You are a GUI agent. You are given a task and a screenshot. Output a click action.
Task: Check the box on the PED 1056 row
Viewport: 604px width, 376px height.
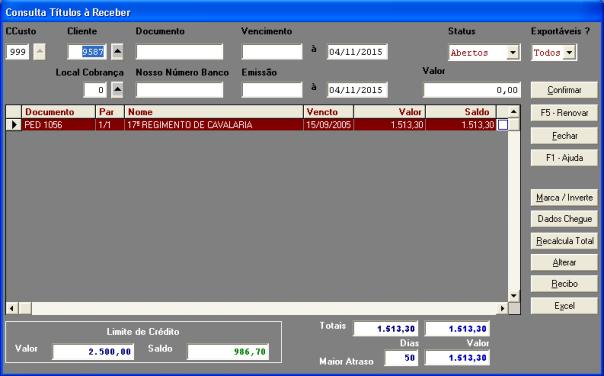point(503,125)
